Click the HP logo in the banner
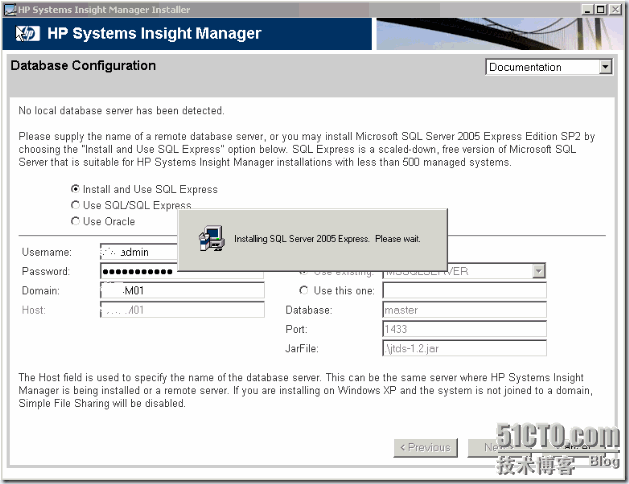629x484 pixels. (28, 34)
